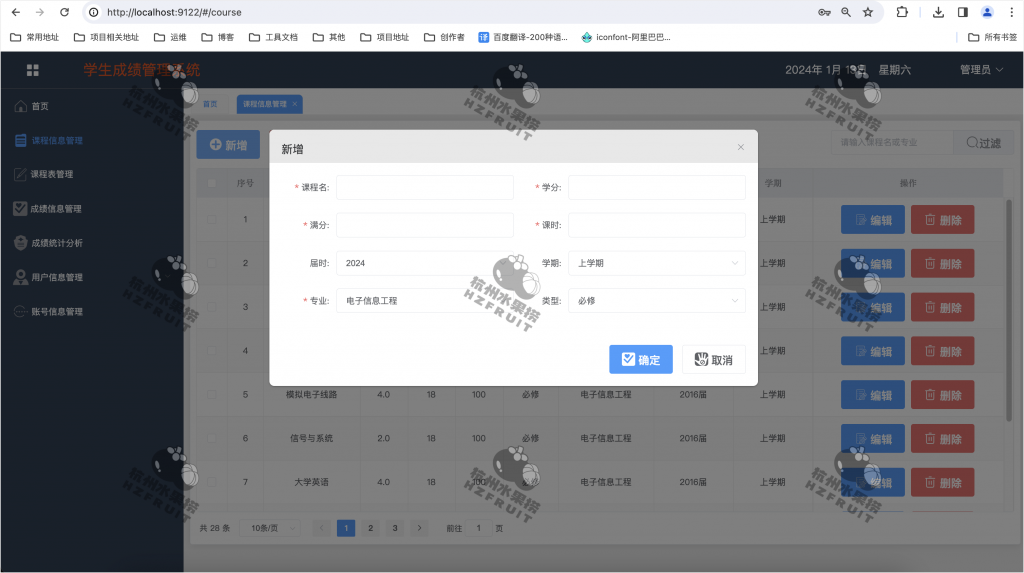Open the password key icon

pyautogui.click(x=824, y=12)
